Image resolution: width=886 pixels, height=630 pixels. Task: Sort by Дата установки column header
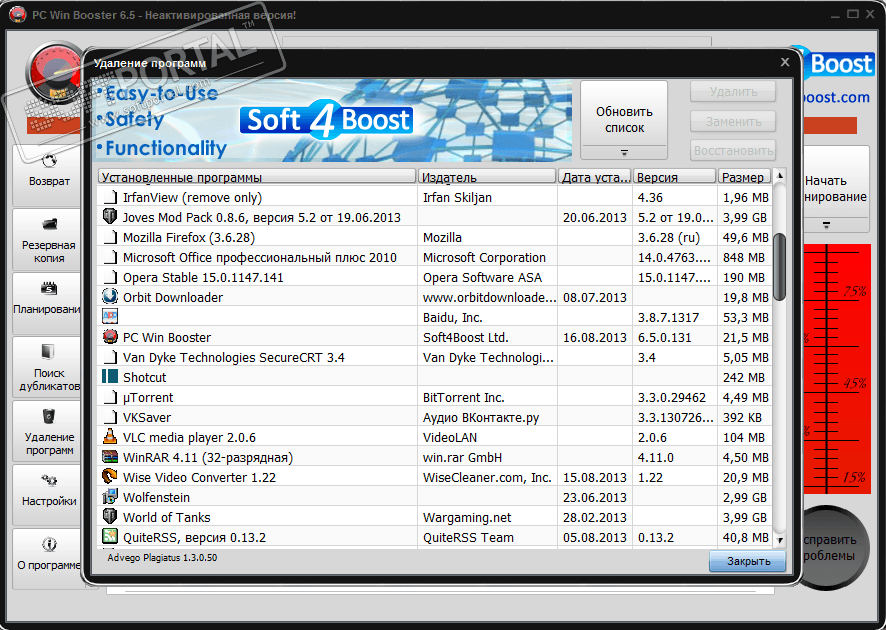coord(595,177)
